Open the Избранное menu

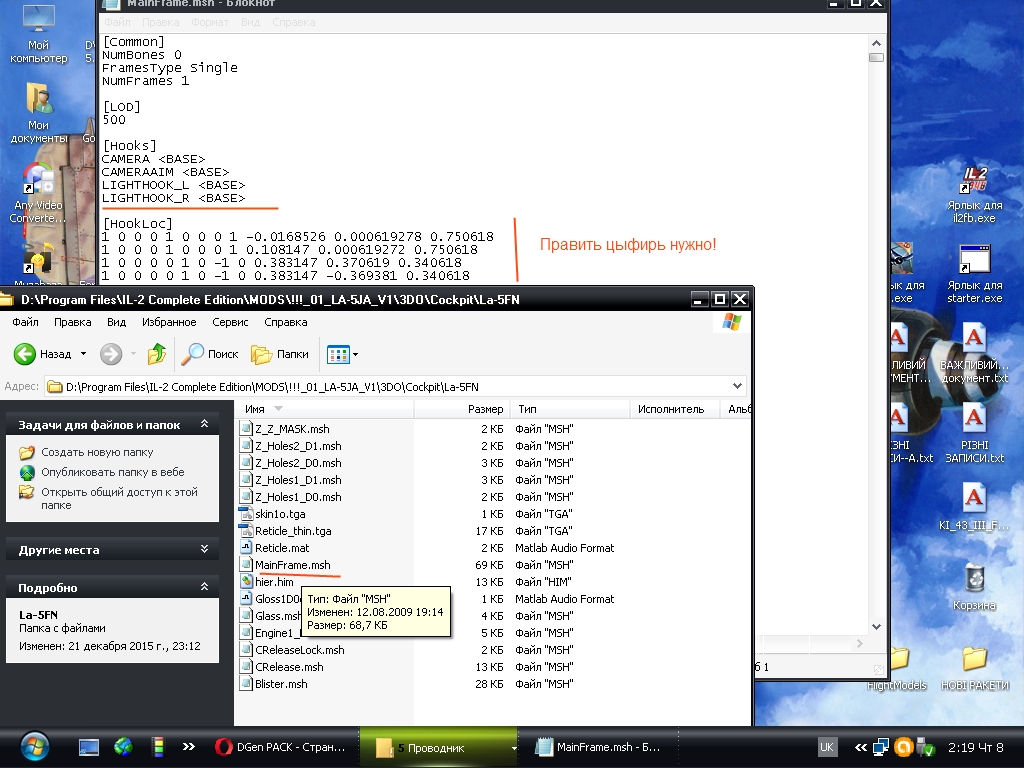coord(169,322)
